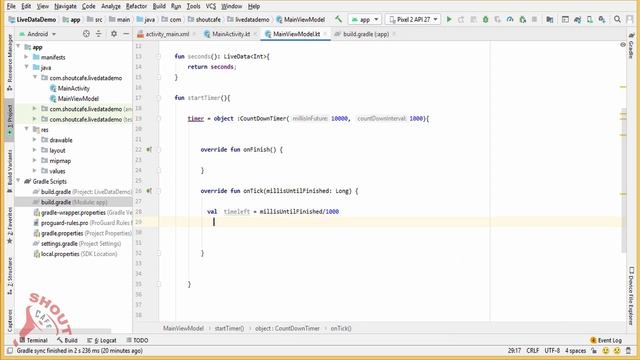Expand the drawable folder

35,140
